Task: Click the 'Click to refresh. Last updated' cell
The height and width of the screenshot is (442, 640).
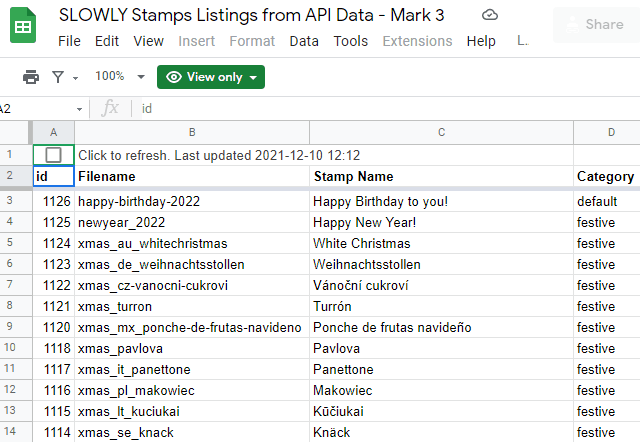Action: pyautogui.click(x=324, y=155)
